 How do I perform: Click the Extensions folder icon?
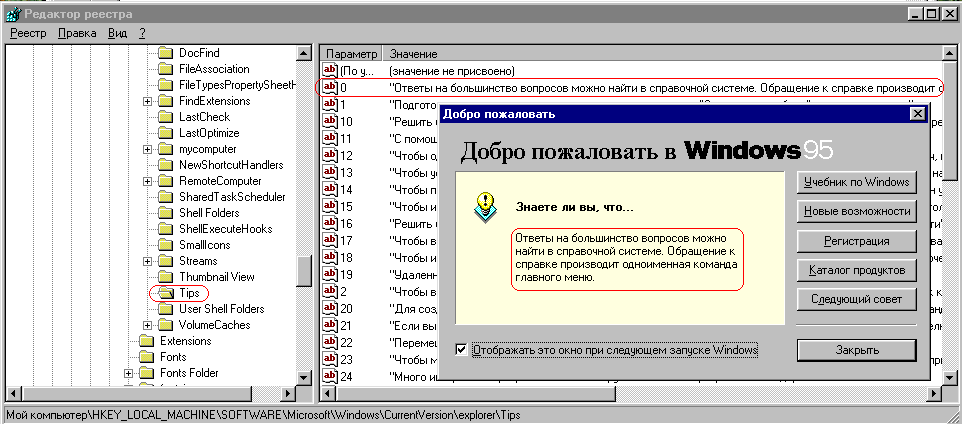click(146, 341)
